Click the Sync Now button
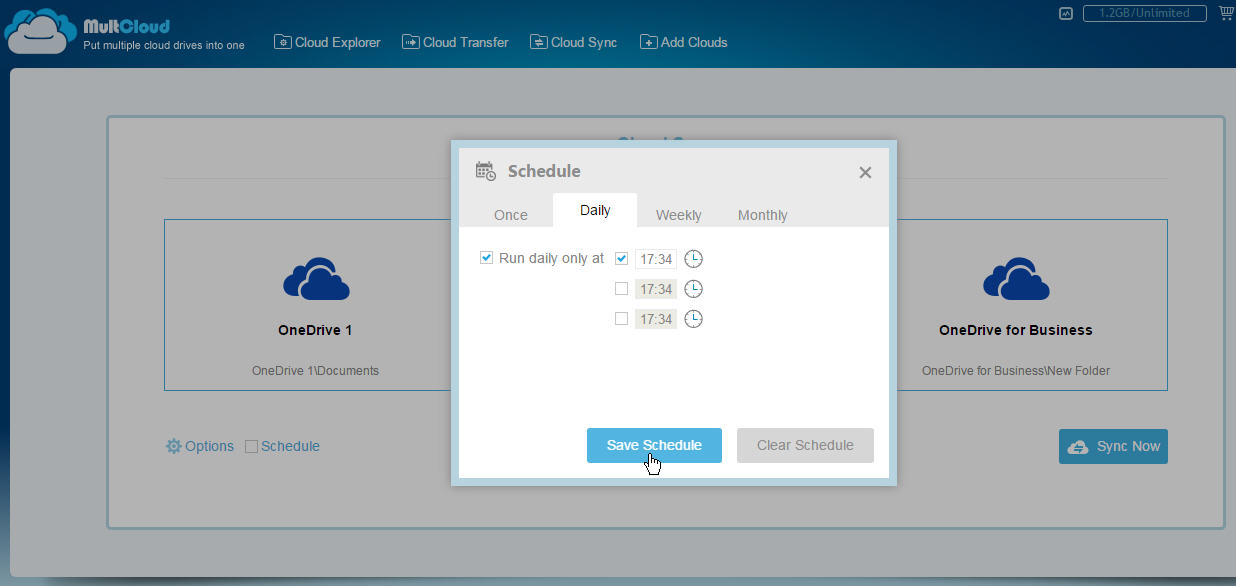The height and width of the screenshot is (586, 1236). (x=1113, y=446)
